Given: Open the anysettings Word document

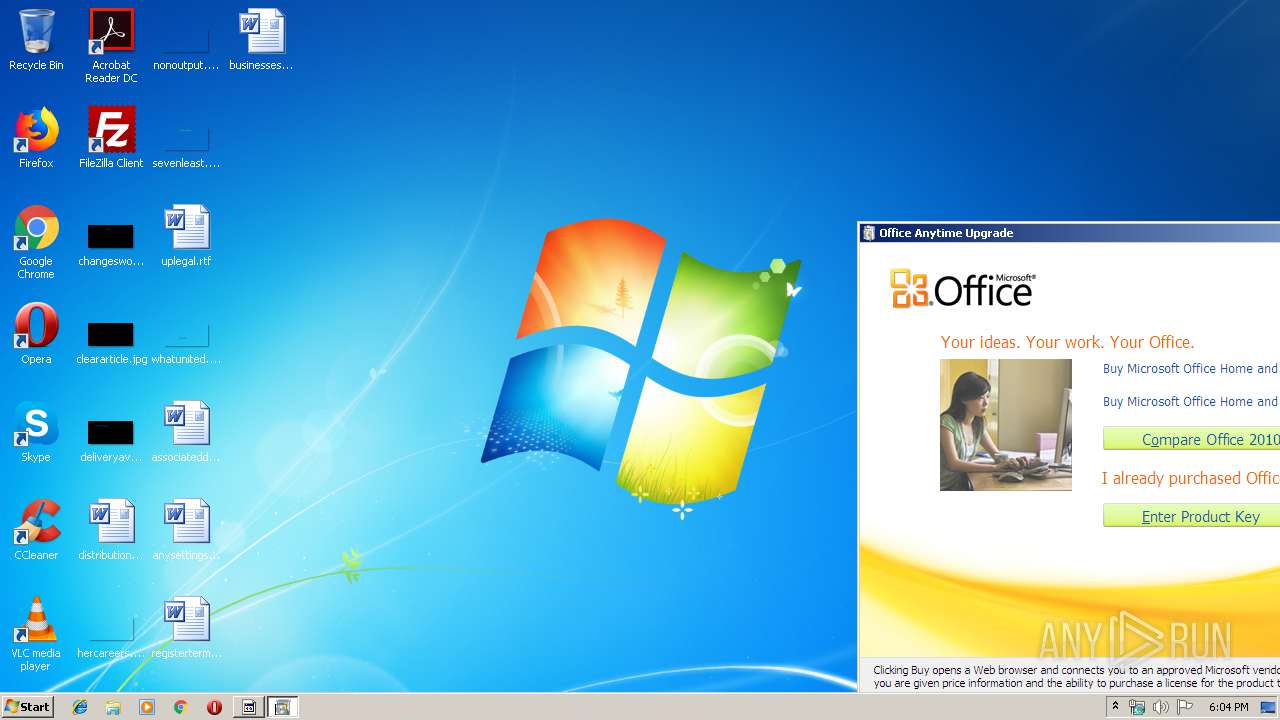Looking at the screenshot, I should [x=186, y=530].
